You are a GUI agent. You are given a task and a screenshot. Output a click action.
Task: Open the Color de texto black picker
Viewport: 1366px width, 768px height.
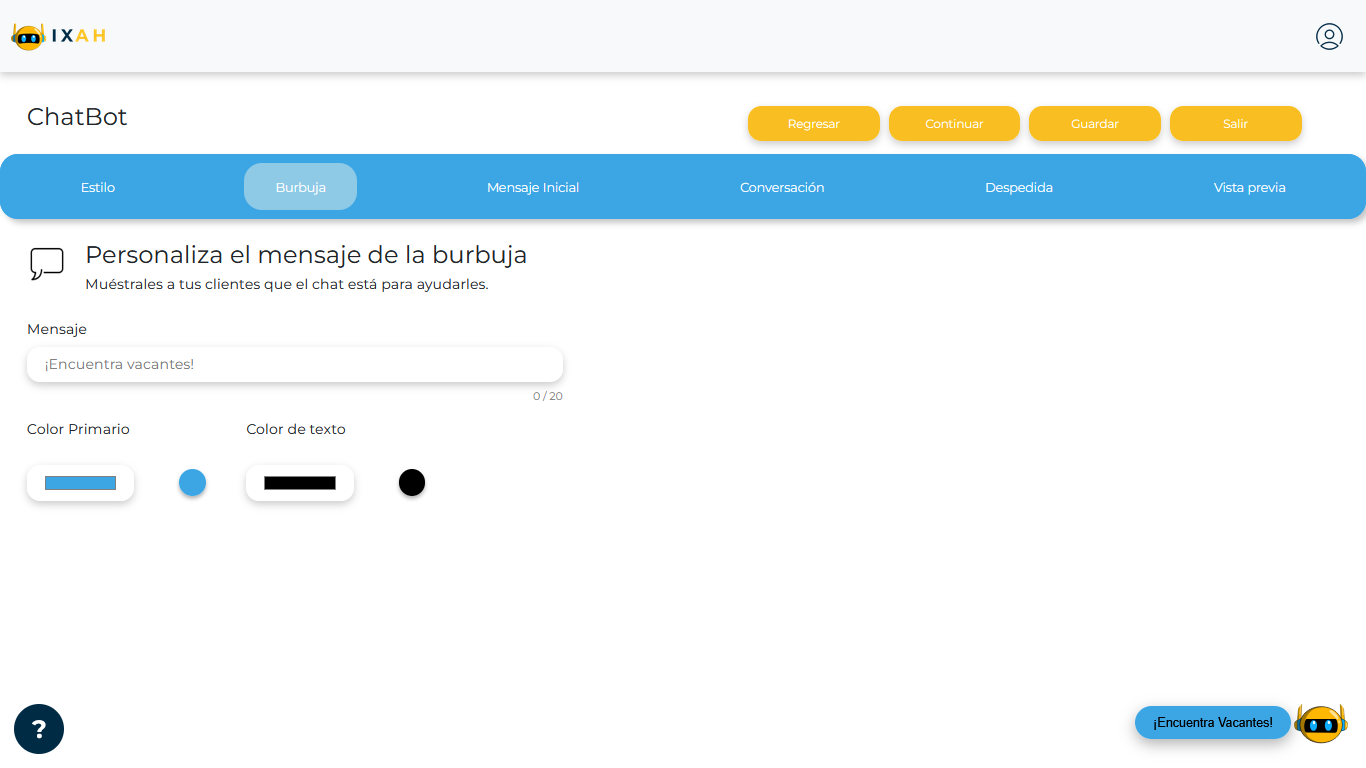tap(300, 483)
